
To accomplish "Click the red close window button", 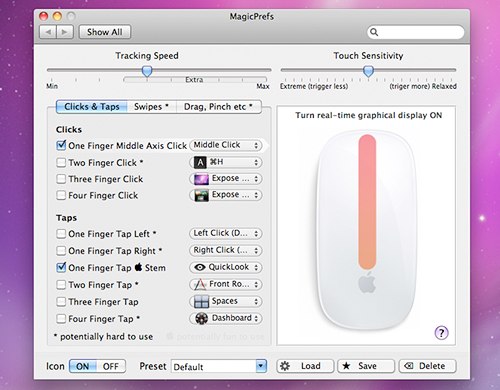I will (44, 16).
